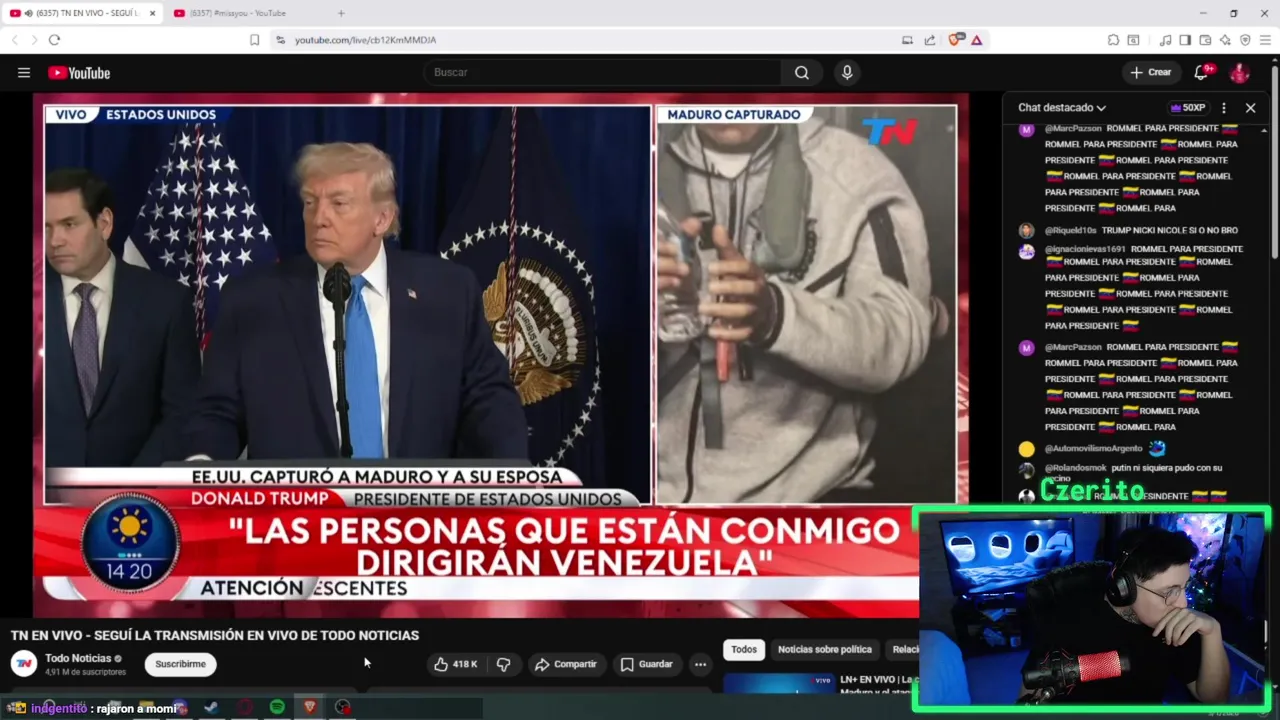1280x720 pixels.
Task: Reload the page in browser
Action: click(x=54, y=40)
